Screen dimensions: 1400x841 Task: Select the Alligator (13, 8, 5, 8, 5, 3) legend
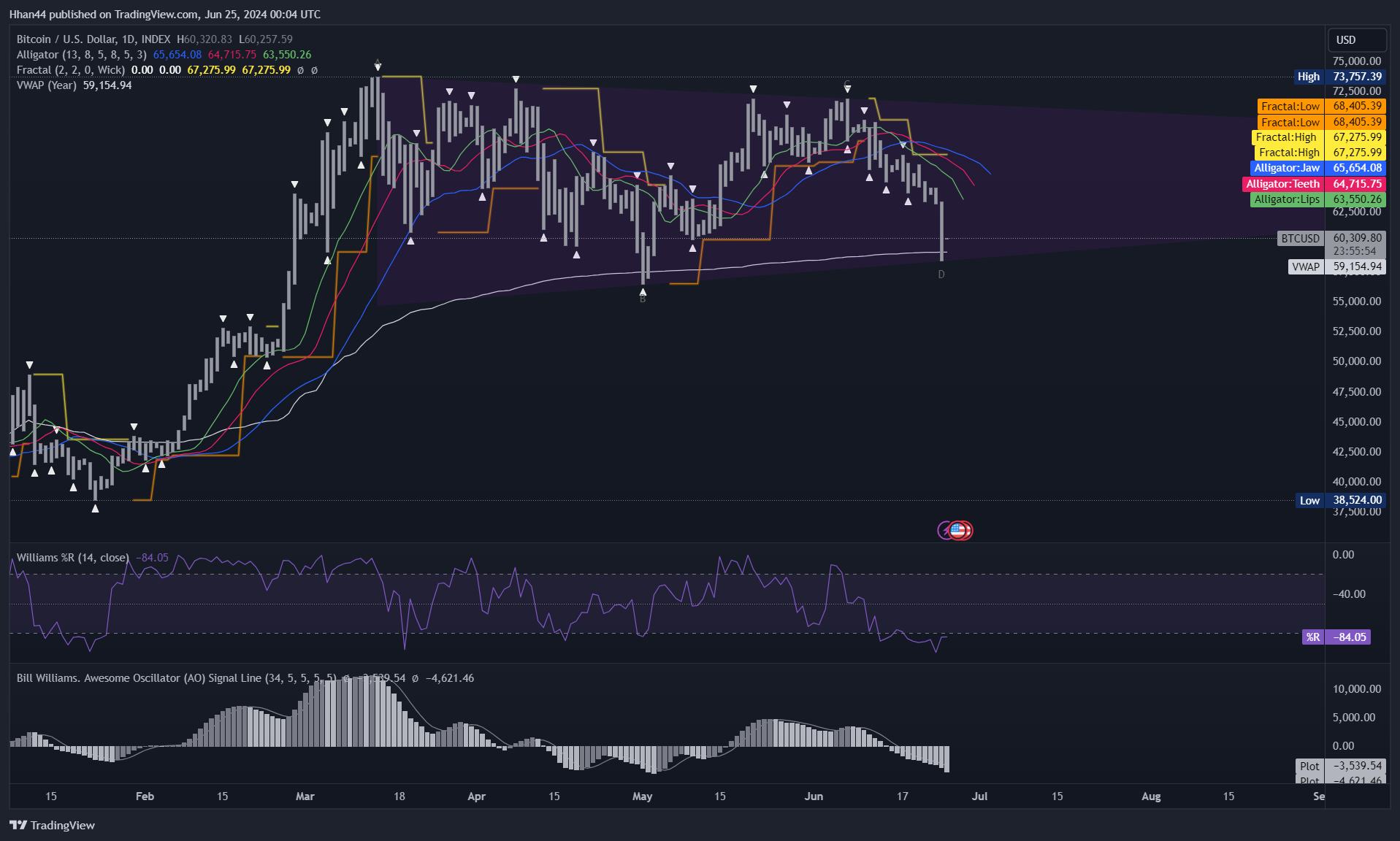pos(81,55)
